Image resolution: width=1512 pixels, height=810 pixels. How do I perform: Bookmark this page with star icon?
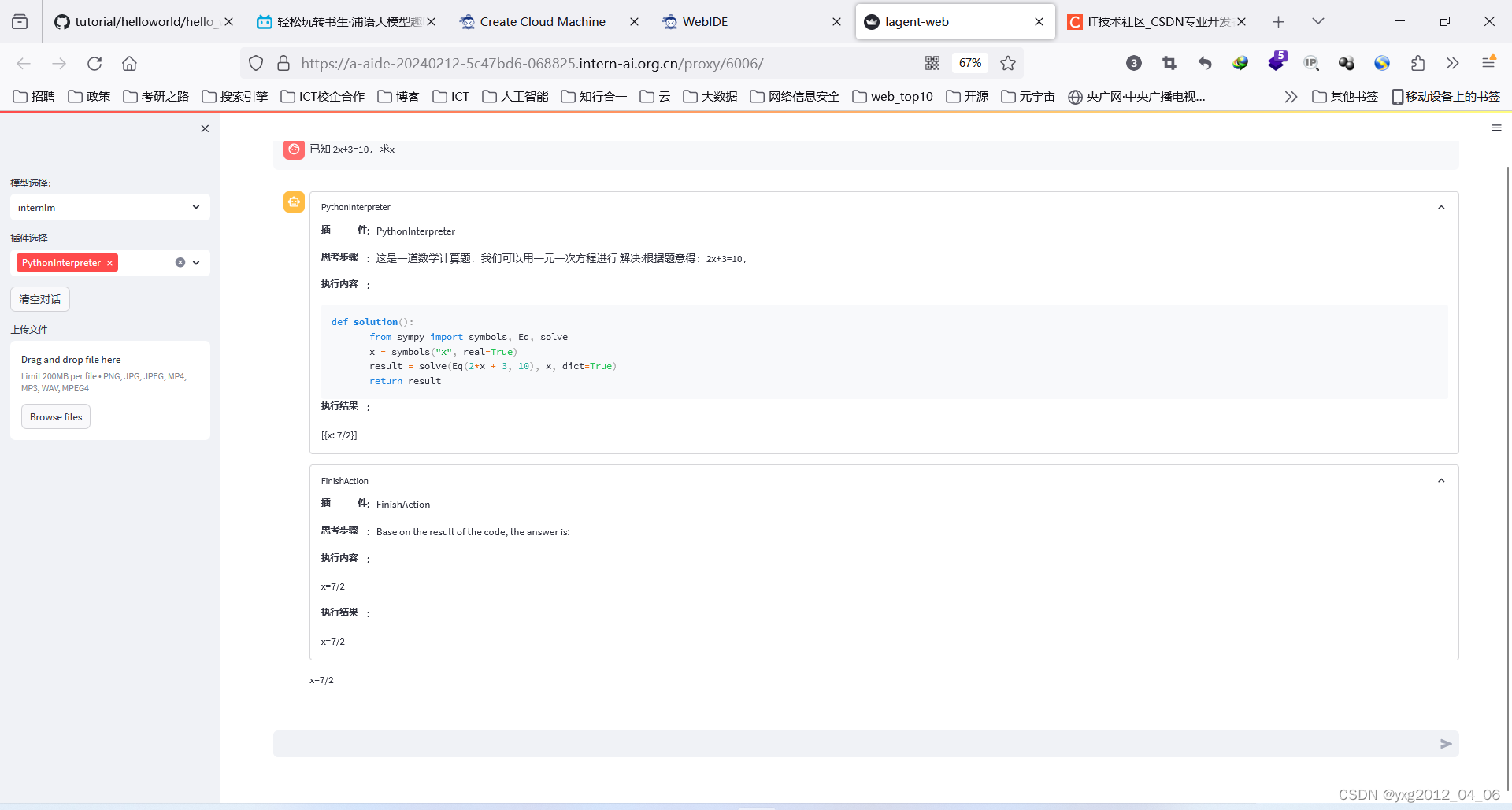tap(1008, 63)
